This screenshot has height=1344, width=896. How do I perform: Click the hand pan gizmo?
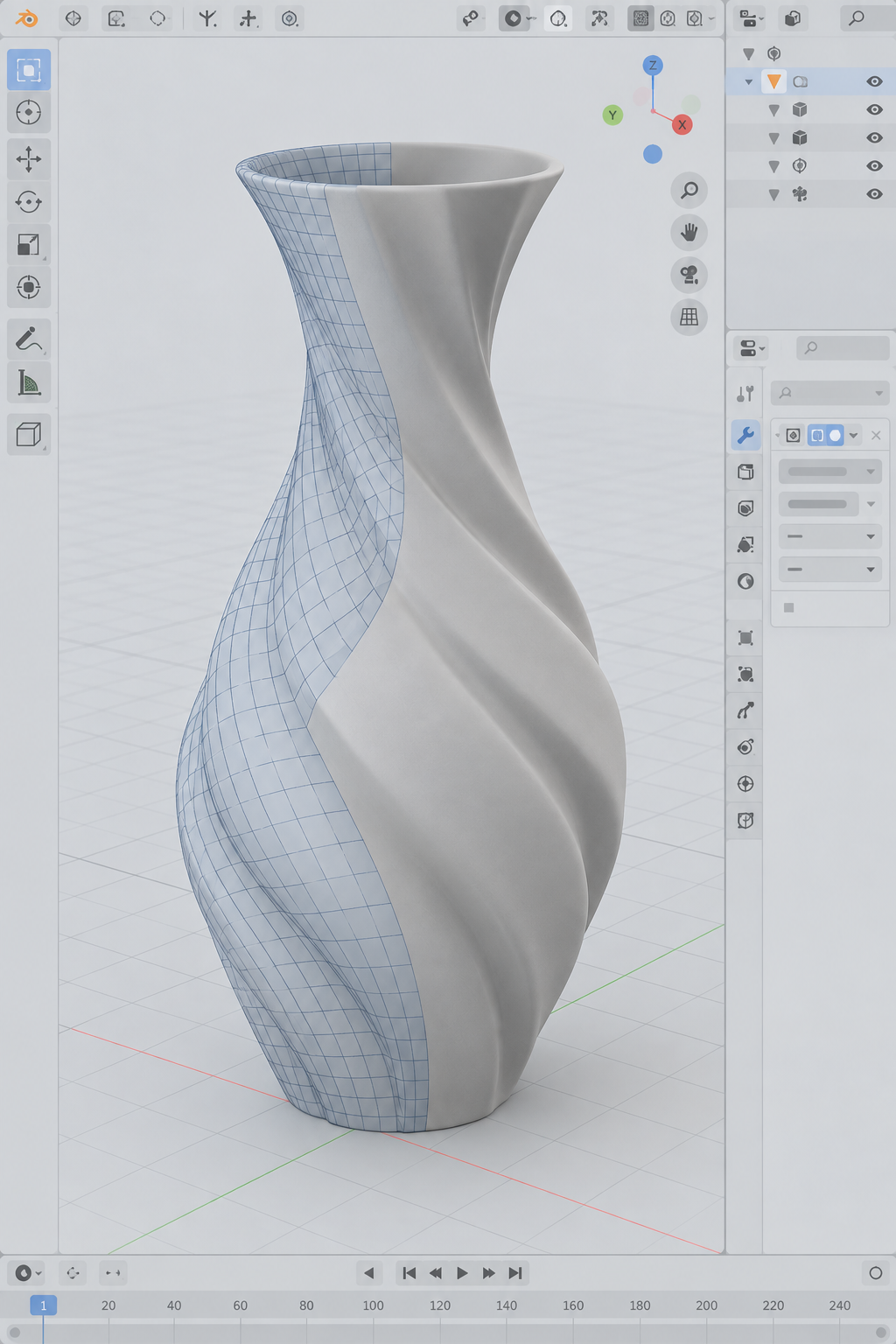(x=689, y=233)
